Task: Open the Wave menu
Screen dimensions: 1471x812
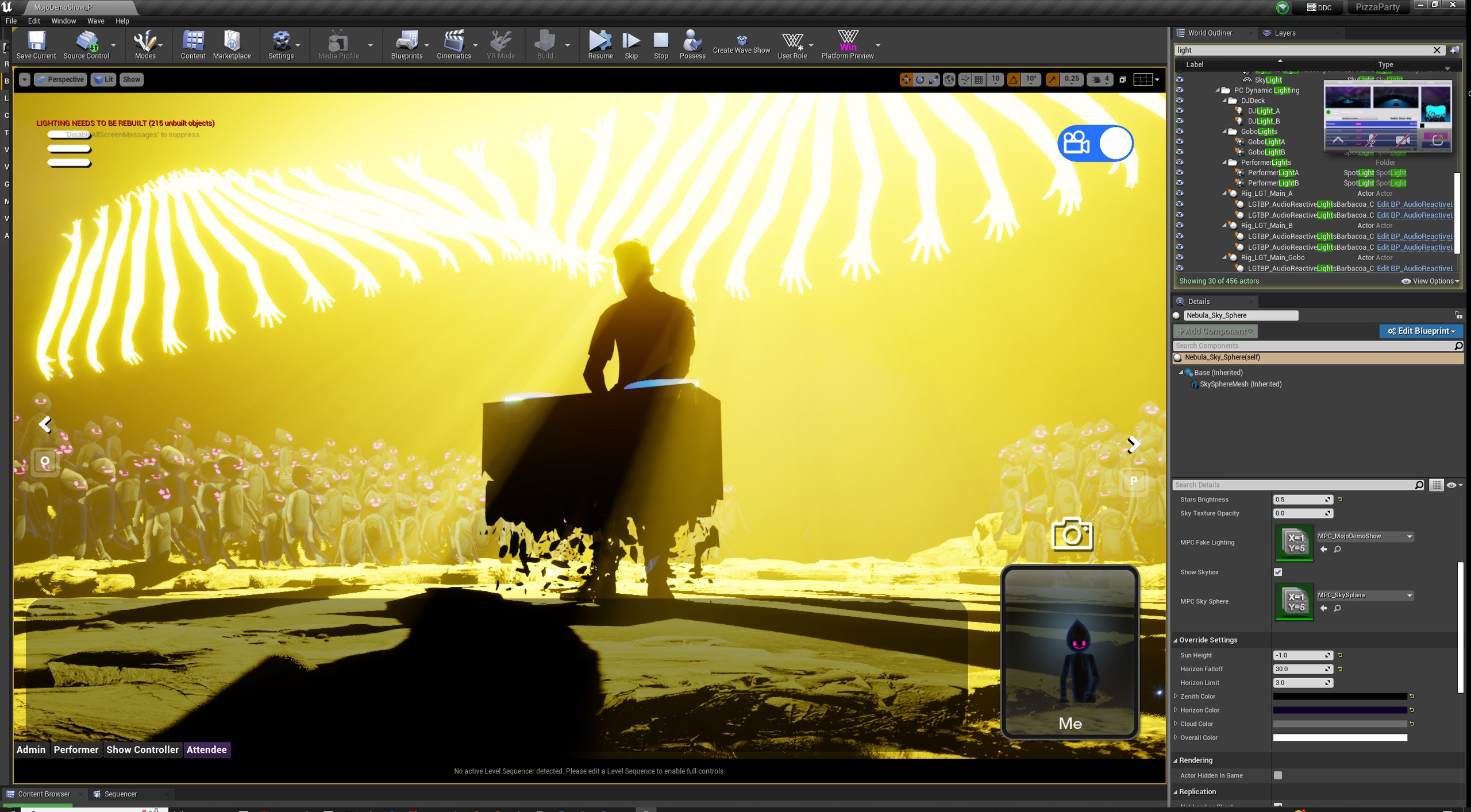Action: coord(96,21)
